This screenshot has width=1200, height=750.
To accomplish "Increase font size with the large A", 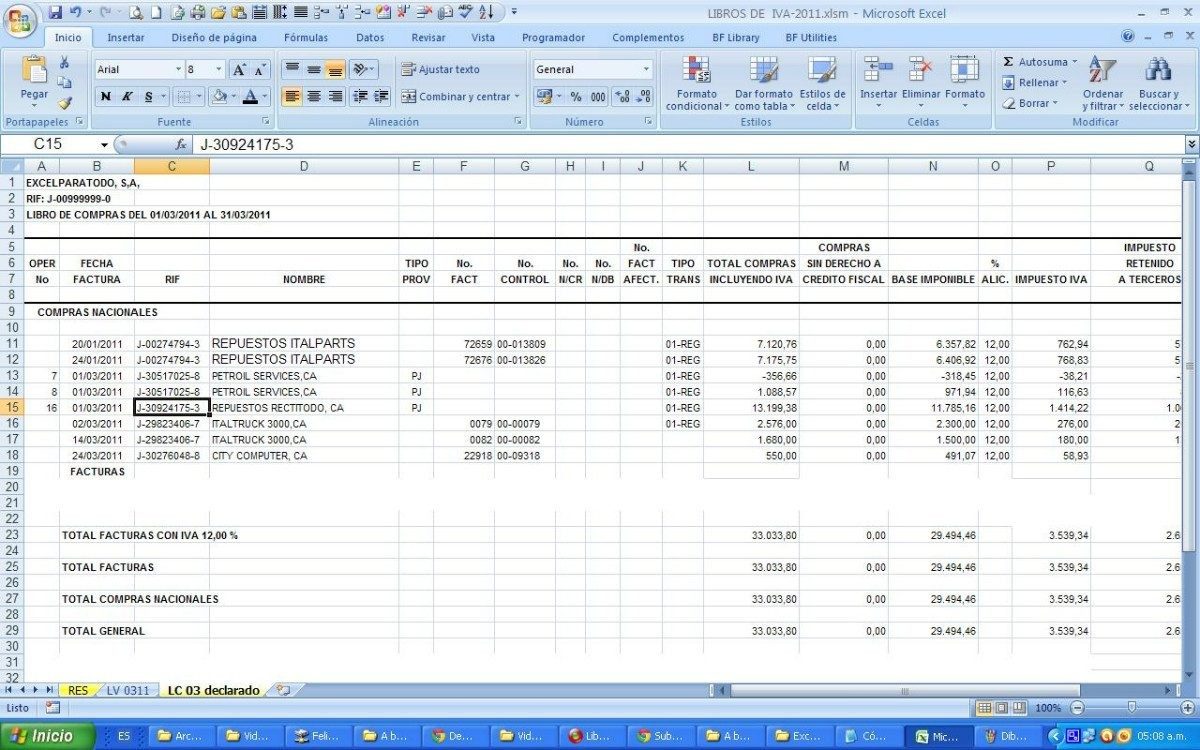I will [x=238, y=70].
